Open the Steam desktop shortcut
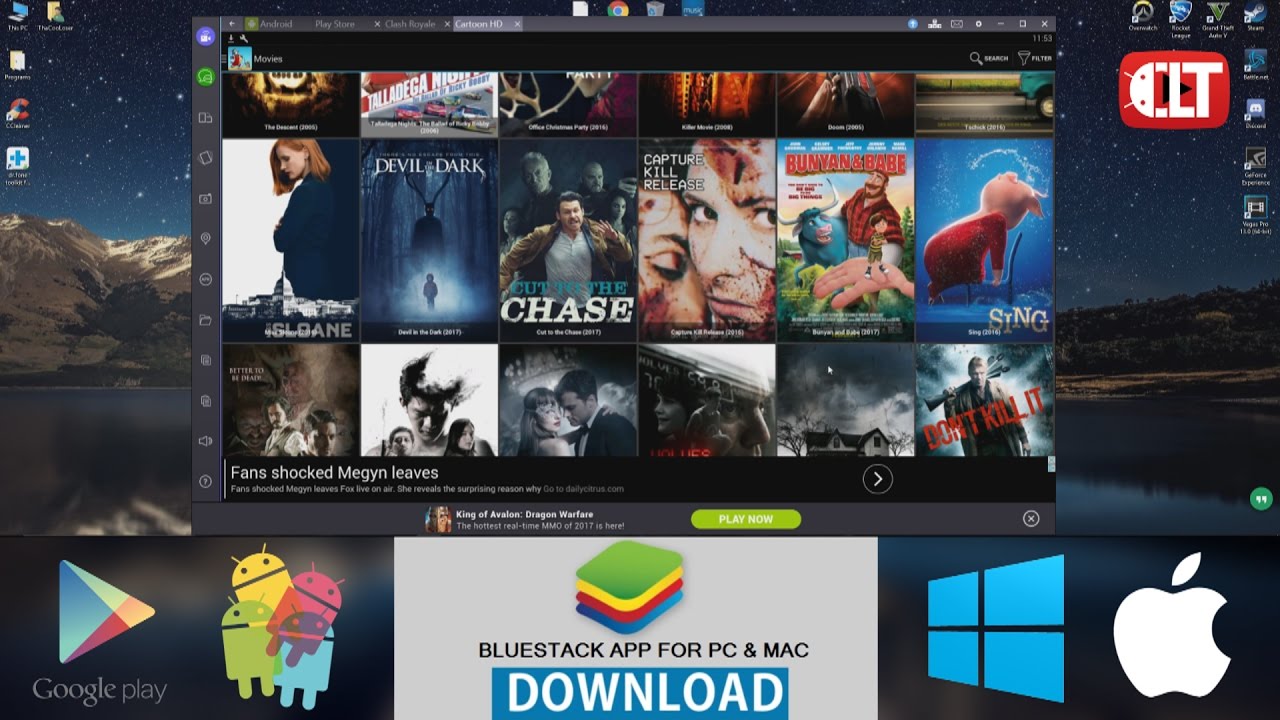This screenshot has height=720, width=1280. coord(1255,17)
